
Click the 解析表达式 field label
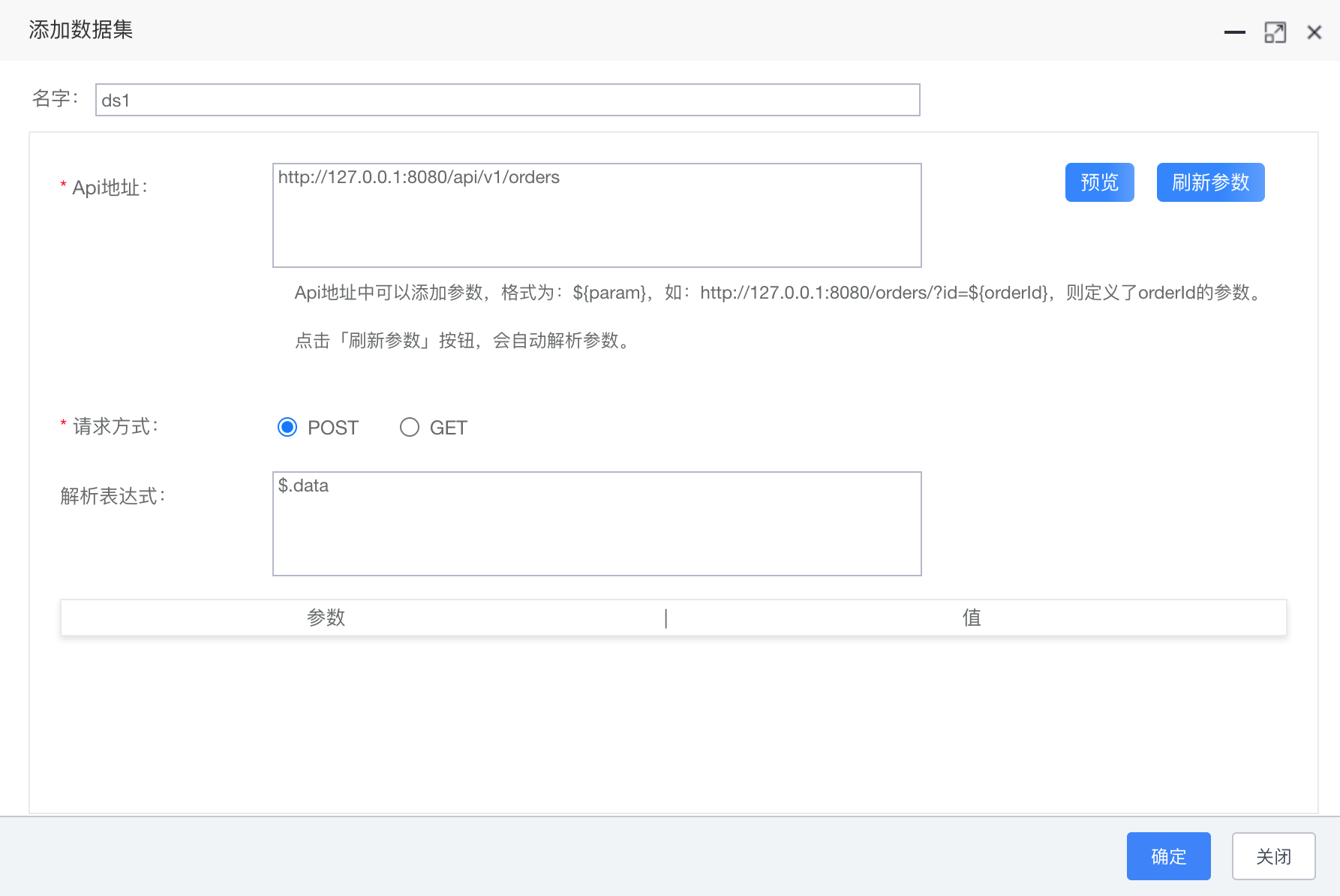113,496
